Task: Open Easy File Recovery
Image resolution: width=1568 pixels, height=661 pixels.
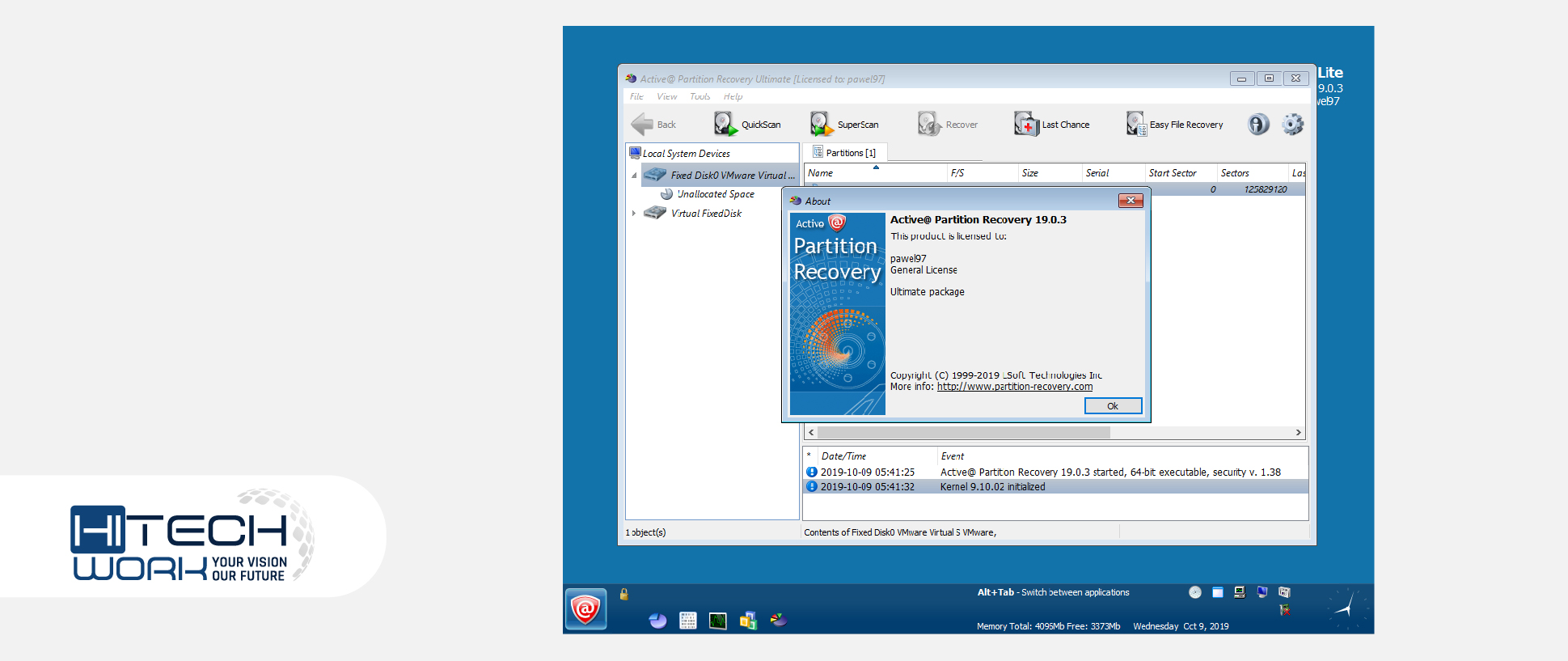Action: (x=1174, y=125)
